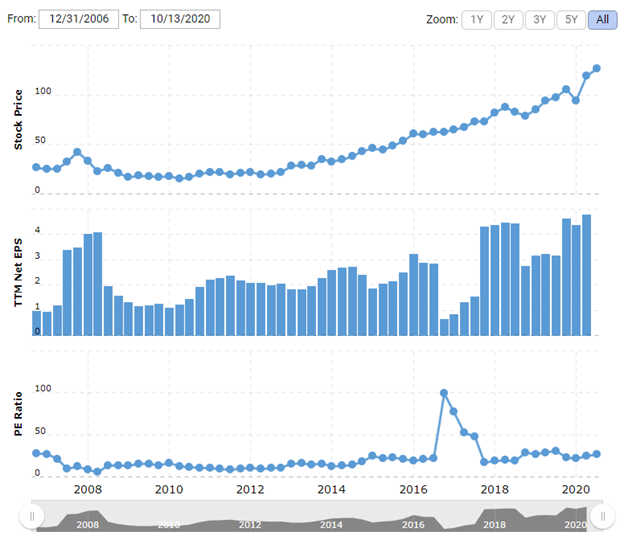Viewport: 624px width, 544px height.
Task: Switch zoom range to 2Y
Action: [x=508, y=19]
